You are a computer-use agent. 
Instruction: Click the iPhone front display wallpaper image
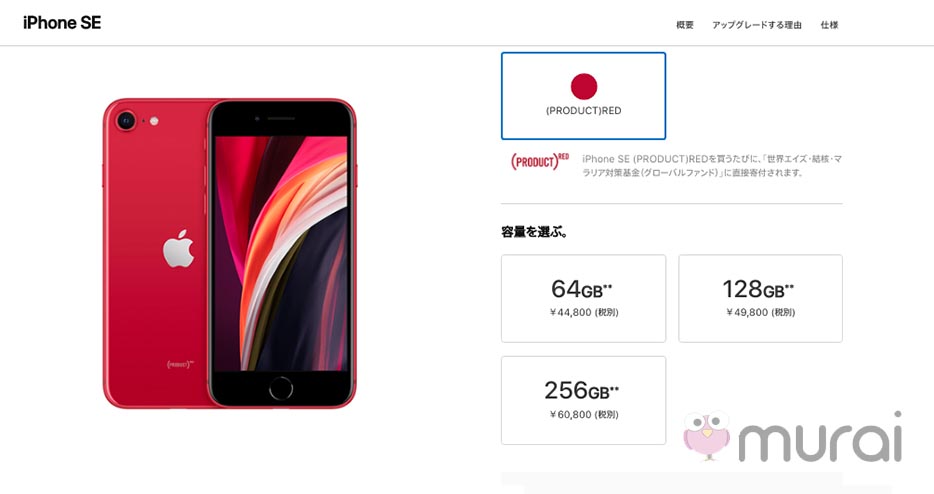tap(281, 253)
